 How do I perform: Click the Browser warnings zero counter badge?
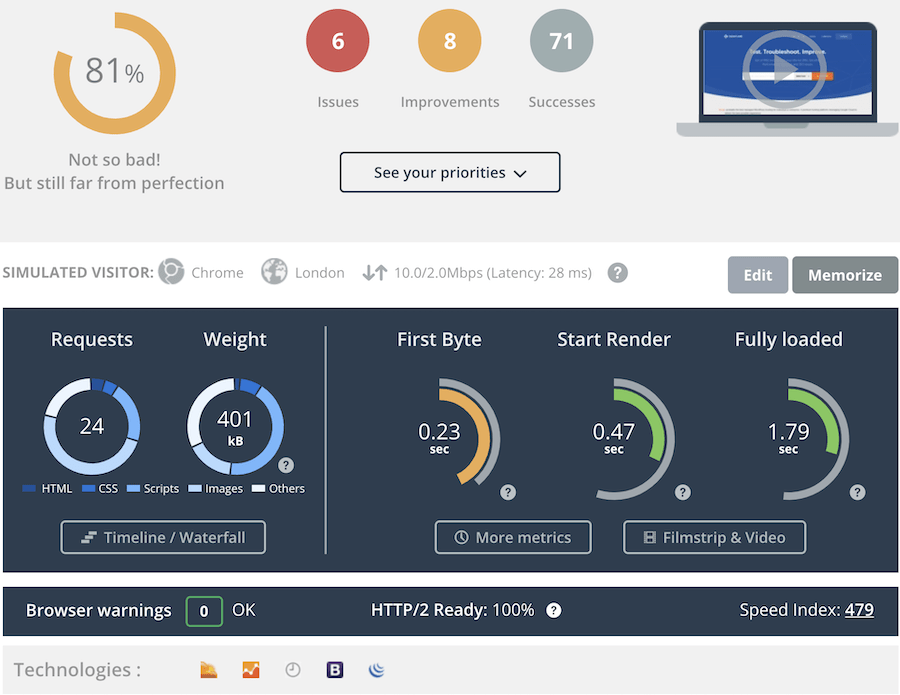(x=204, y=610)
